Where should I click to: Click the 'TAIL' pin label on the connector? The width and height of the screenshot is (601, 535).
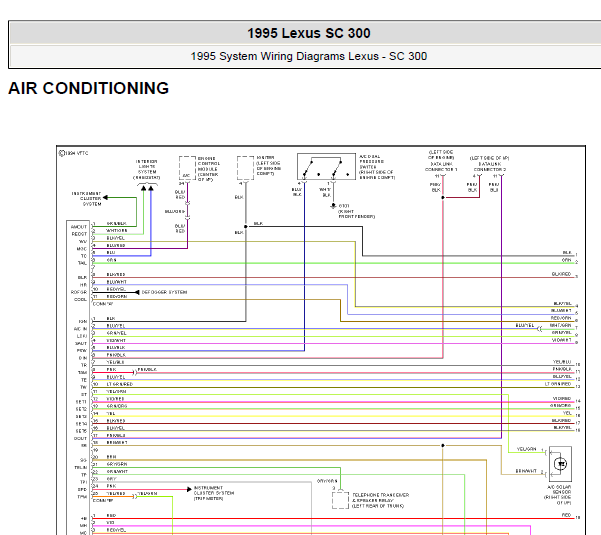click(82, 263)
